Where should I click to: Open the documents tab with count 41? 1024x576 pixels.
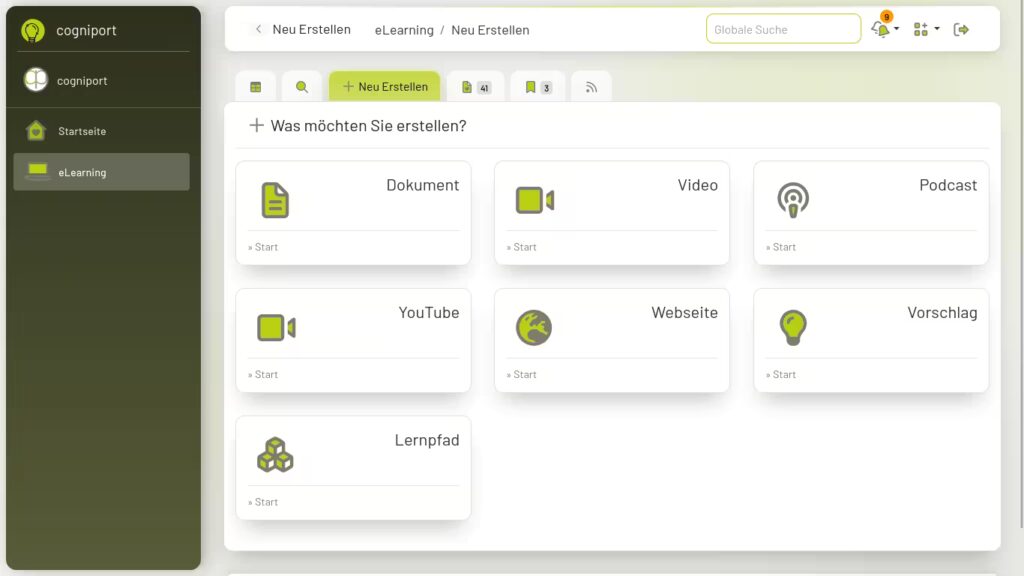(475, 87)
